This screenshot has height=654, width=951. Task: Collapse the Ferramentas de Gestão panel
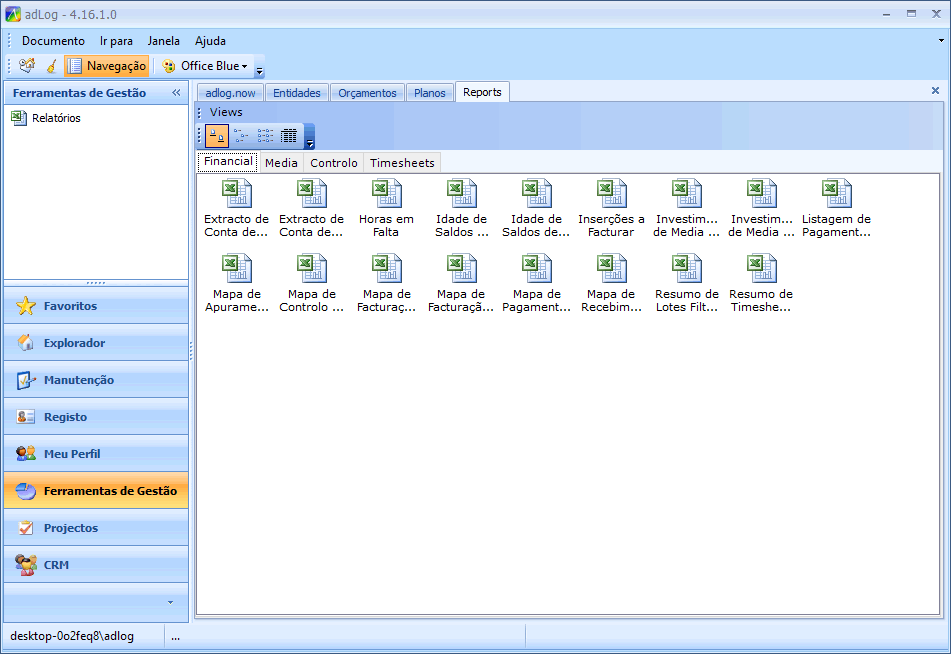pos(176,93)
